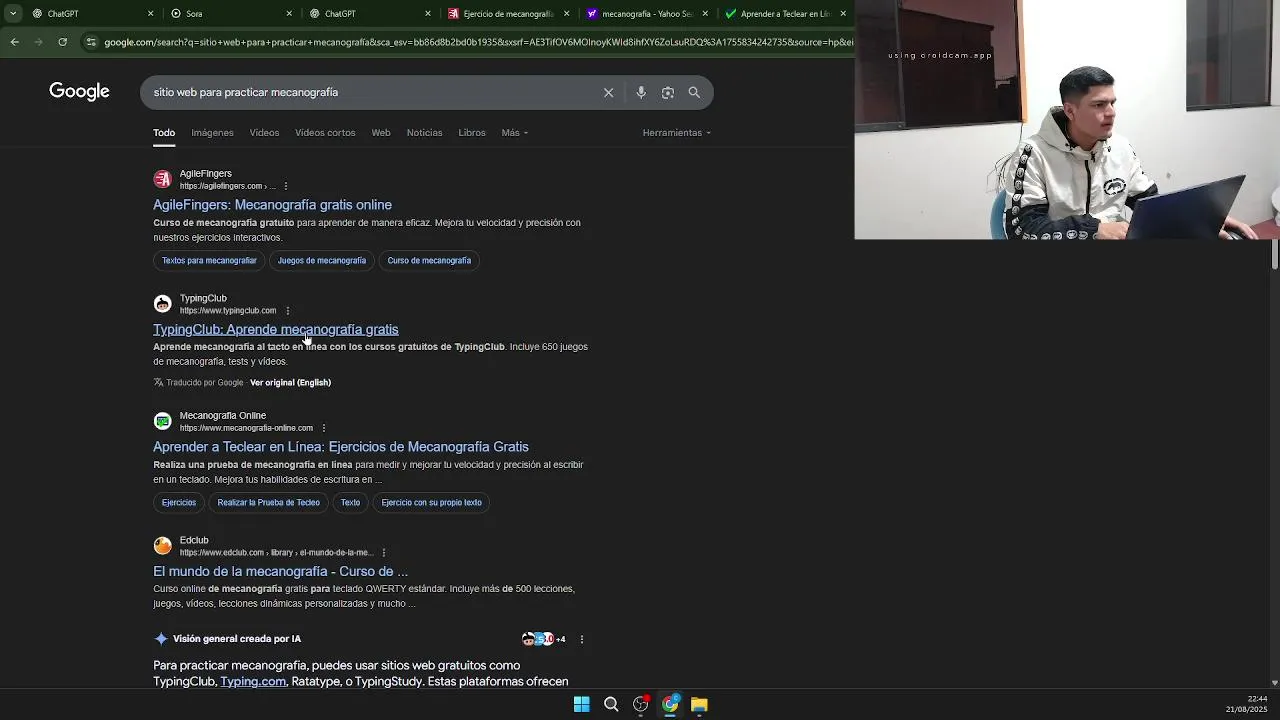Open the Ejercicios chip
Image resolution: width=1280 pixels, height=720 pixels.
179,503
